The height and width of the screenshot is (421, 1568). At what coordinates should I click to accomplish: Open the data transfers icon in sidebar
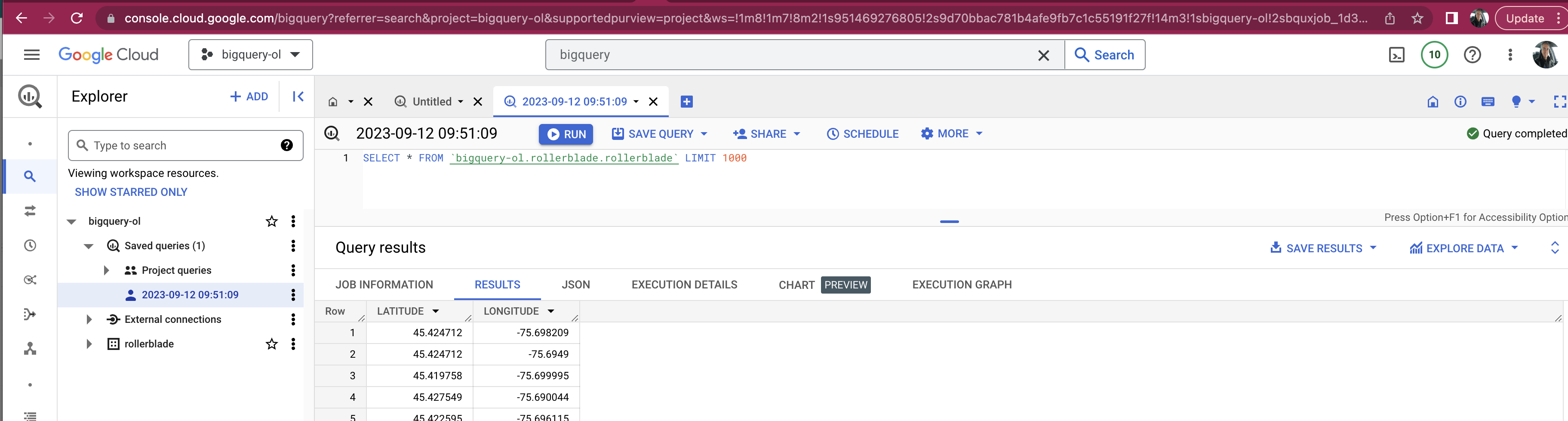pyautogui.click(x=29, y=210)
